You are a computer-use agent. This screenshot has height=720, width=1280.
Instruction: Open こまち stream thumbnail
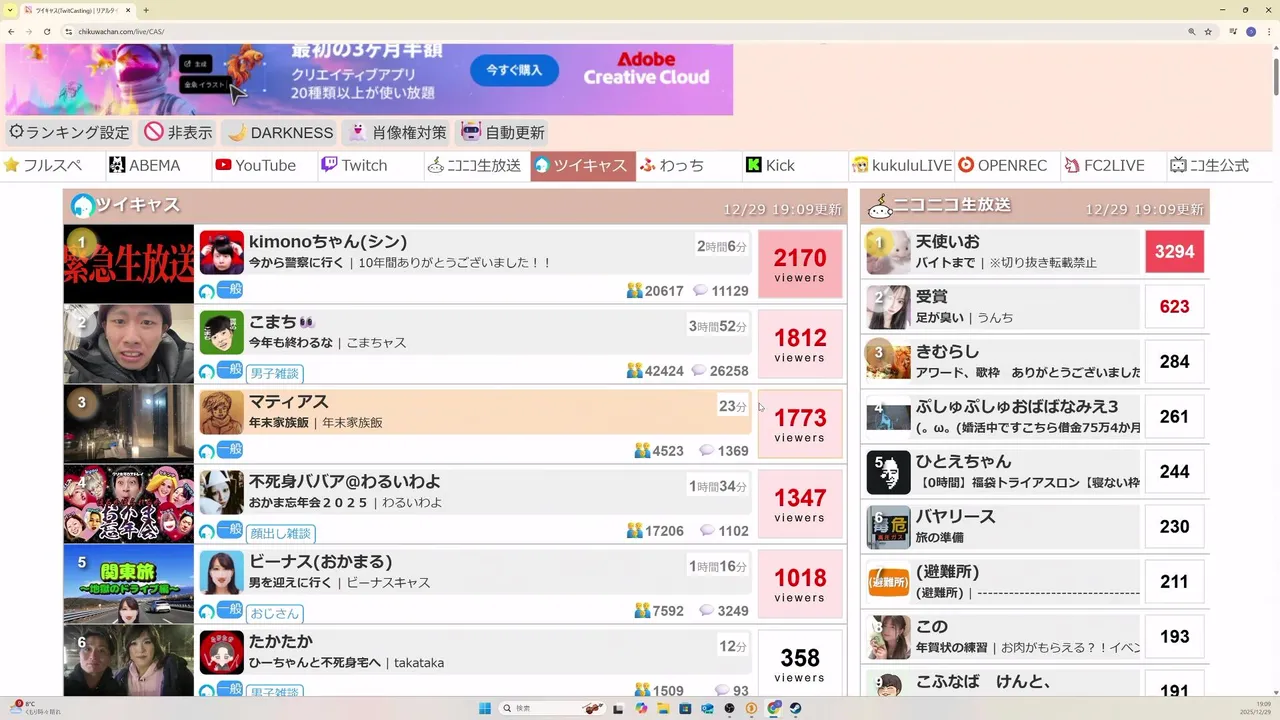point(129,344)
